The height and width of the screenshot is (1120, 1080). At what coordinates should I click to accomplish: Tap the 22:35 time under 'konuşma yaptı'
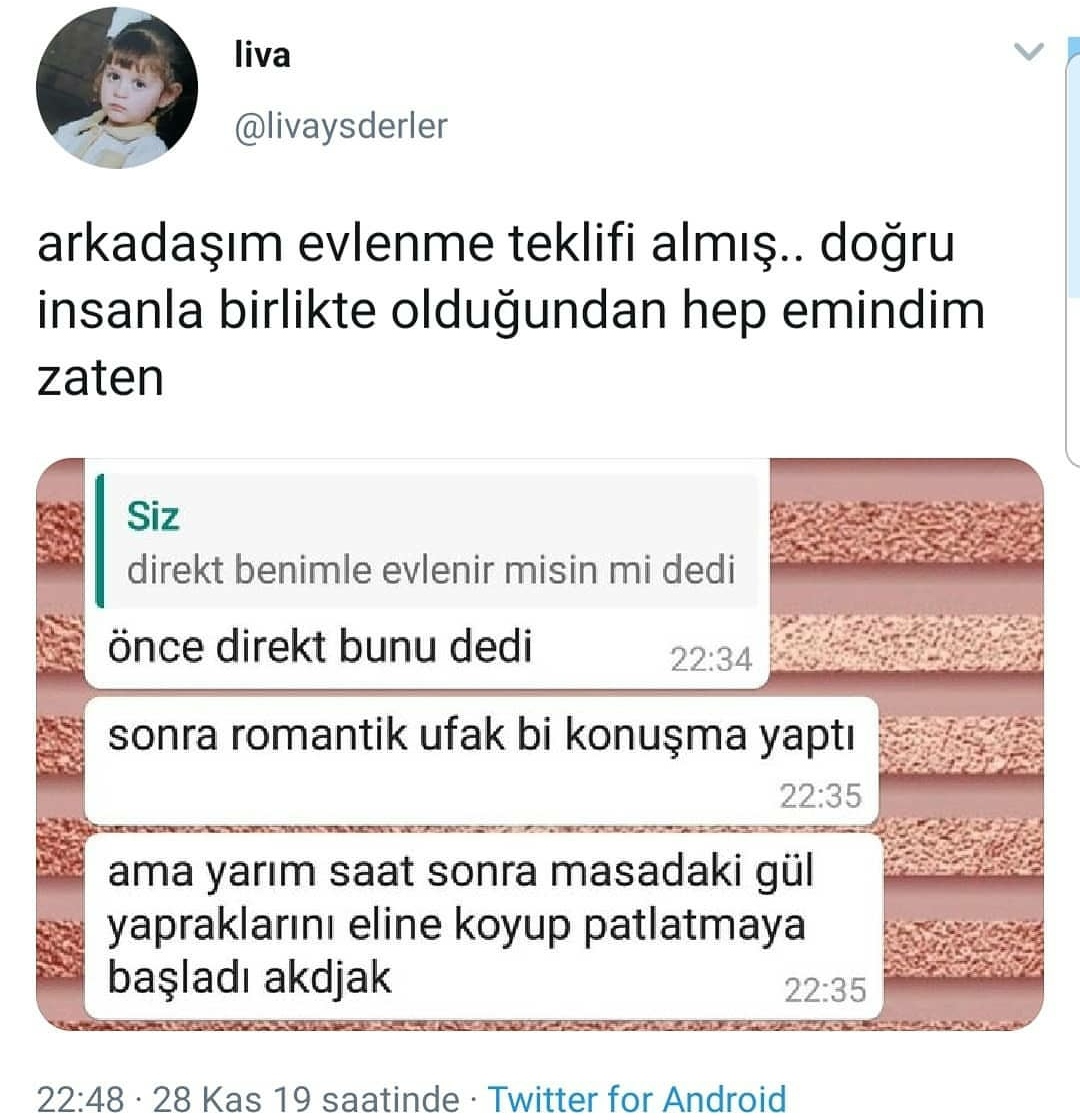(x=821, y=796)
